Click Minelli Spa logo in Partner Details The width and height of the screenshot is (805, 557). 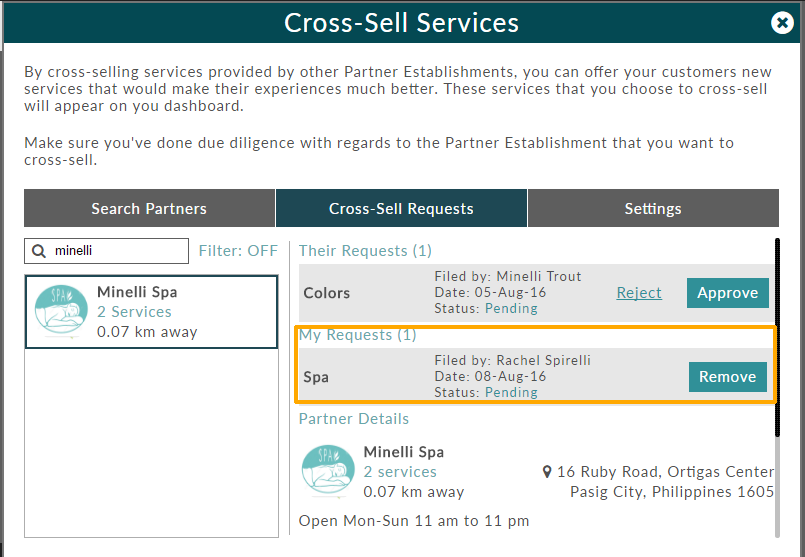(328, 471)
